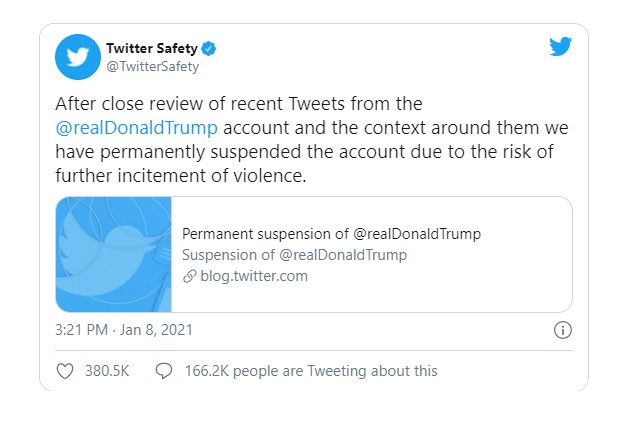Click the 3:21 PM · Jan 8, 2021 timestamp
629x428 pixels.
[123, 329]
